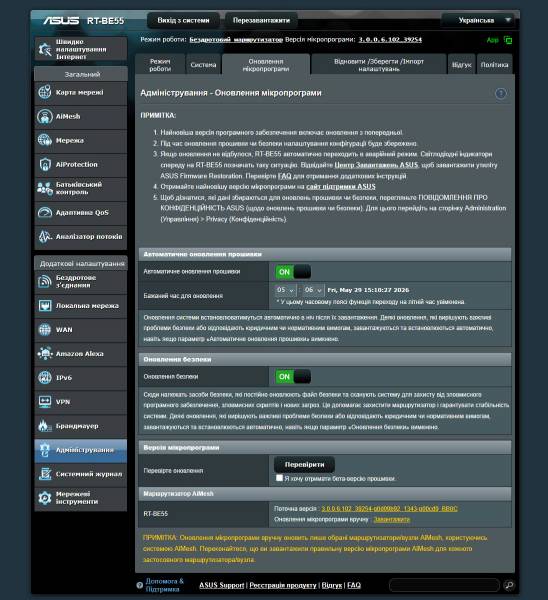Click the RT-BE55 AiMesh router row label
Image resolution: width=548 pixels, height=600 pixels.
[x=155, y=514]
